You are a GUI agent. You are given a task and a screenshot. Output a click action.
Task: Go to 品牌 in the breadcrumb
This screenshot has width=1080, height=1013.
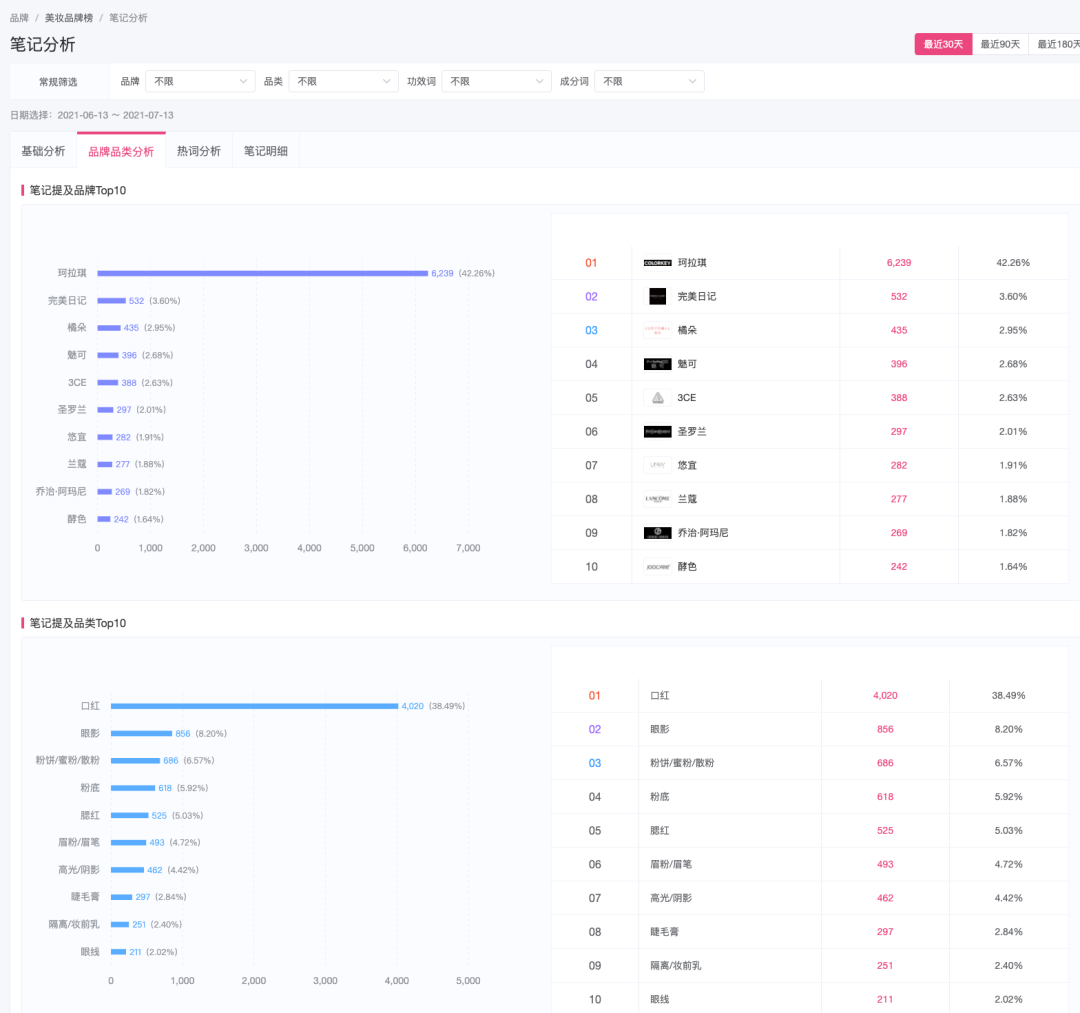(x=19, y=18)
